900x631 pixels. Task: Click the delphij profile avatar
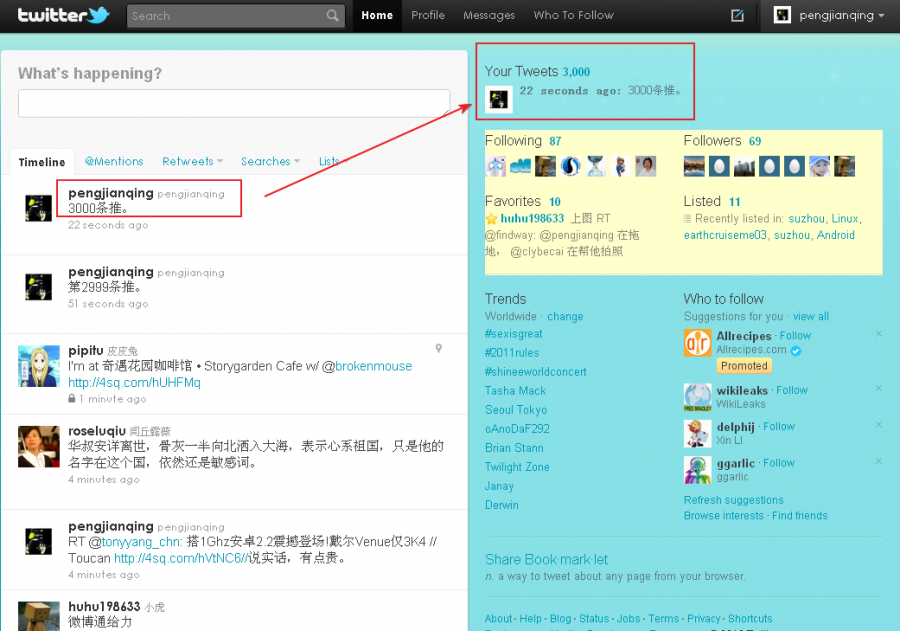tap(697, 433)
